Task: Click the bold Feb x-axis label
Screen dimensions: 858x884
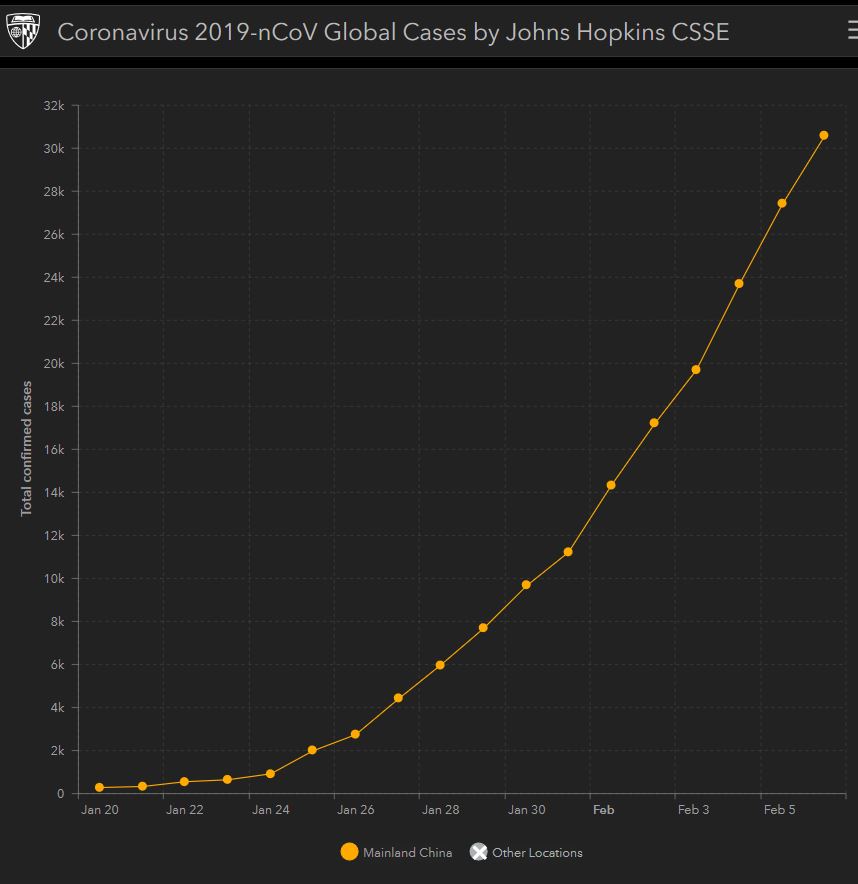Action: (x=603, y=810)
